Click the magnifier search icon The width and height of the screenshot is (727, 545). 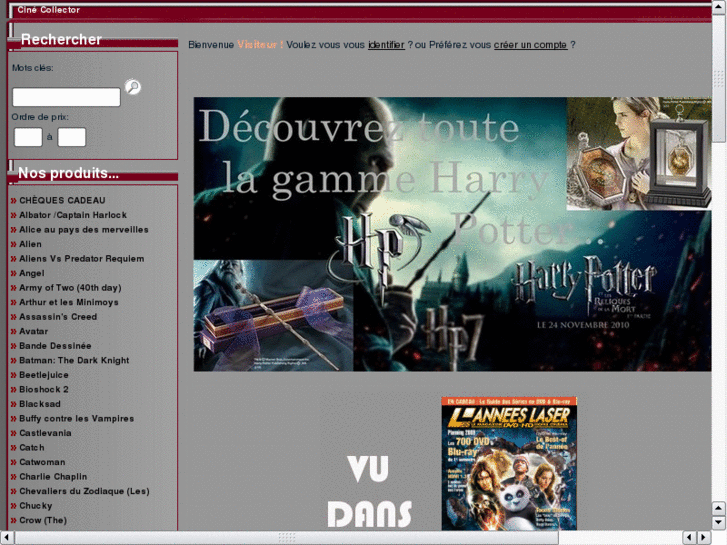click(x=133, y=87)
